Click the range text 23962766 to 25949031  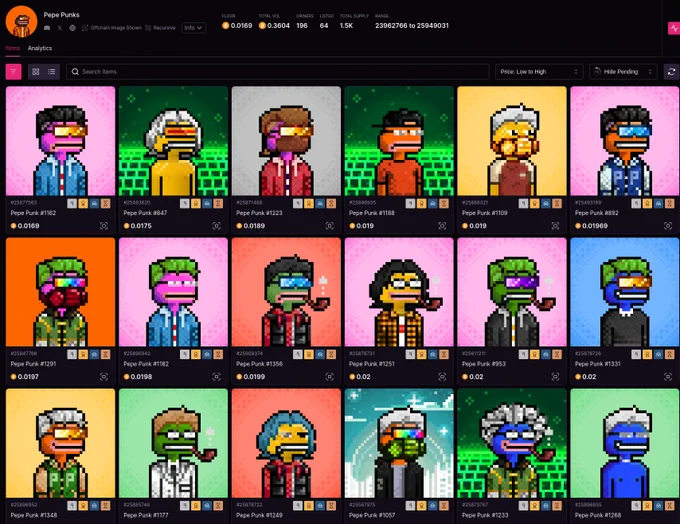click(412, 26)
